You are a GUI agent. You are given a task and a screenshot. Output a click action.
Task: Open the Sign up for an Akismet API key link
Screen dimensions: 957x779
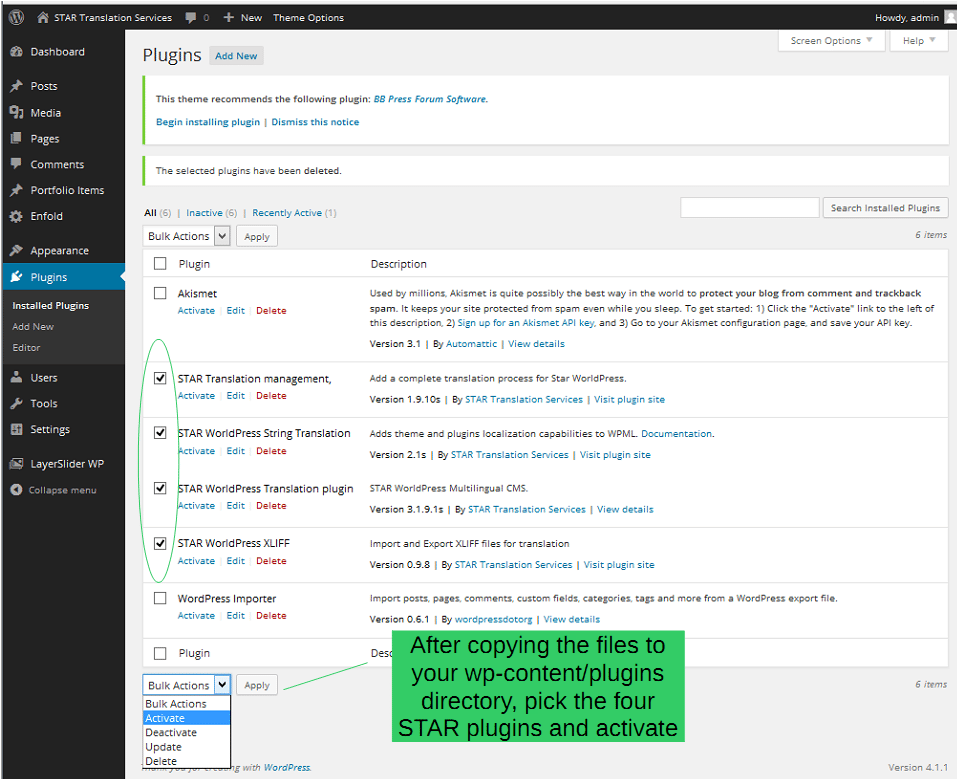tap(527, 323)
